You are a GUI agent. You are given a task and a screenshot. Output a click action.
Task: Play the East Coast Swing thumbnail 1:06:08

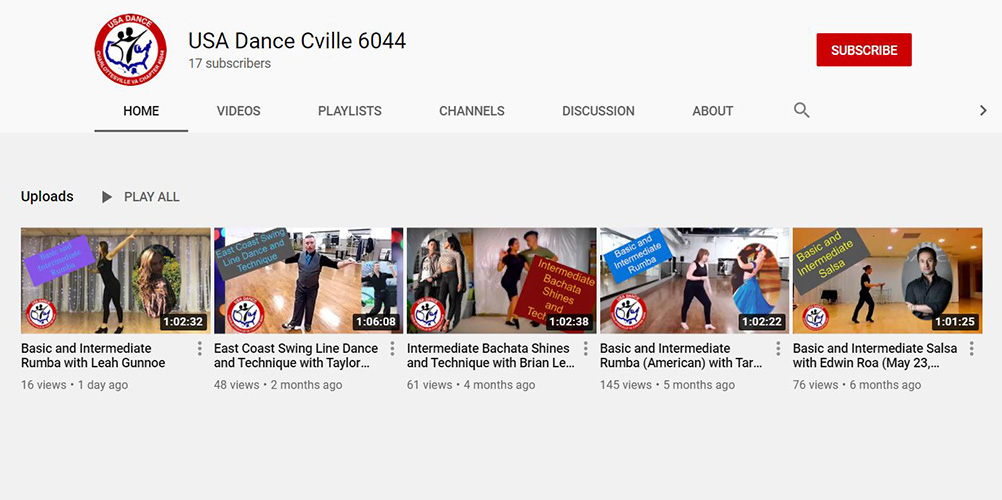[x=309, y=281]
